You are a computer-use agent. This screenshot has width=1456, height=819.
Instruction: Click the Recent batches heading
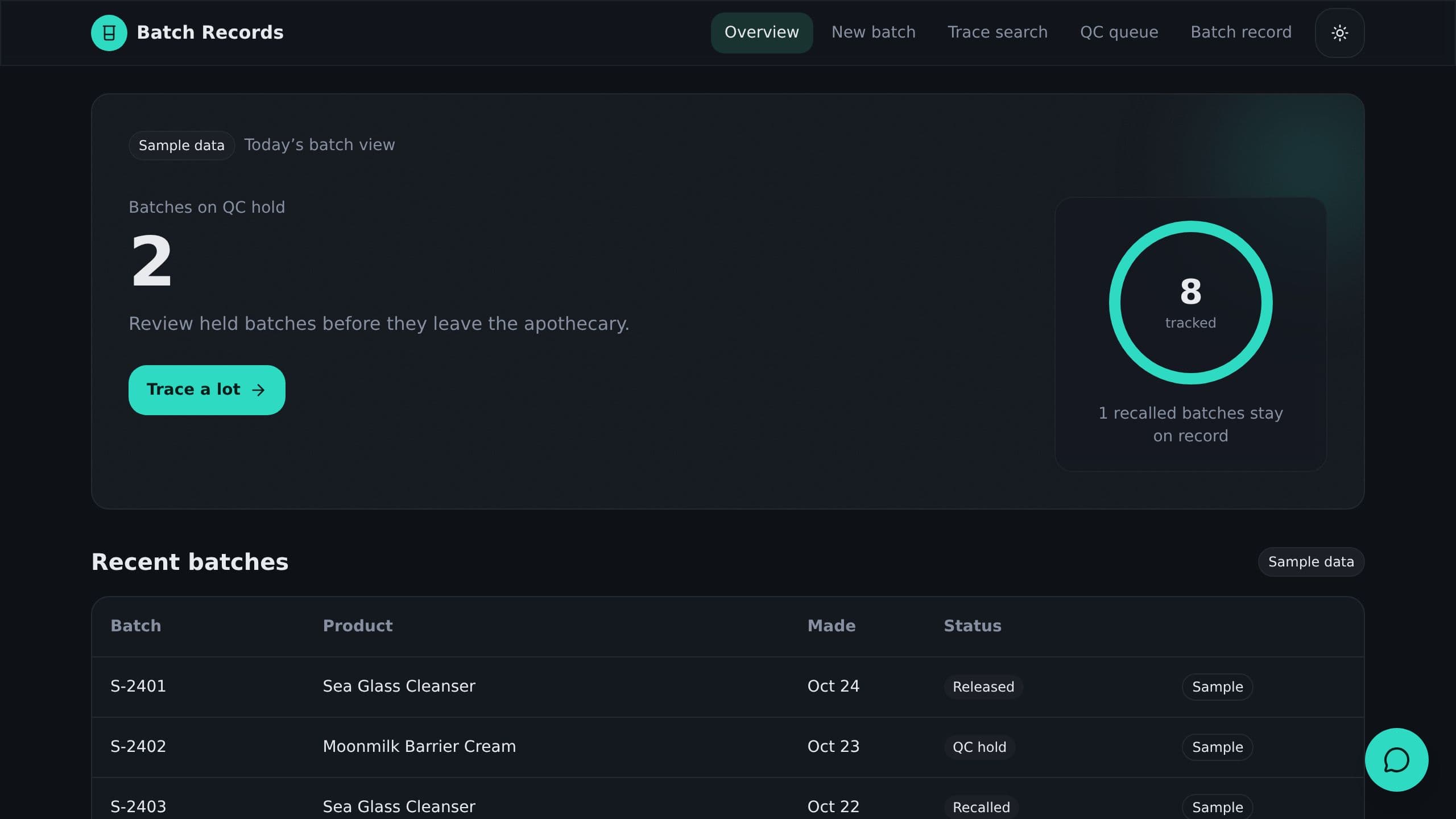click(x=190, y=562)
